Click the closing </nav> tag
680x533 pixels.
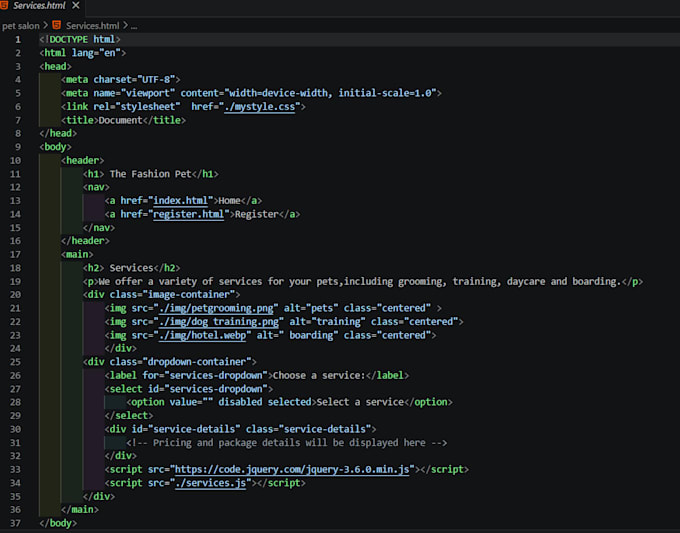99,228
